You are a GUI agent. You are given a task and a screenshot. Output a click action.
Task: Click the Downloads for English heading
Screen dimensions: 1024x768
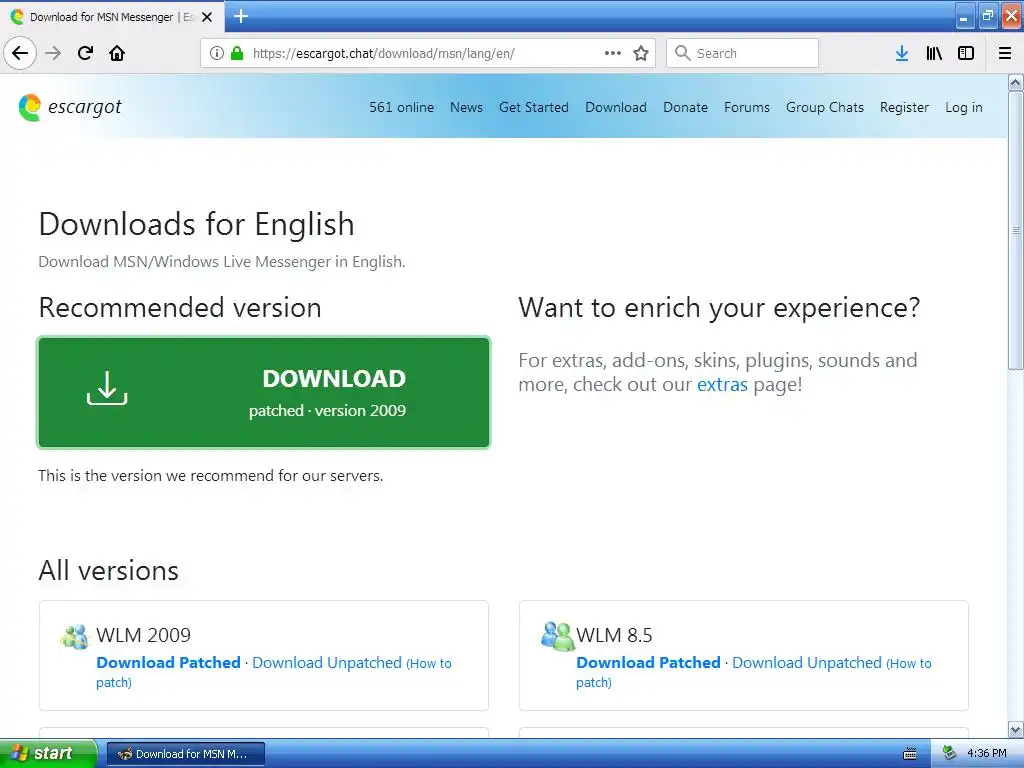[197, 225]
